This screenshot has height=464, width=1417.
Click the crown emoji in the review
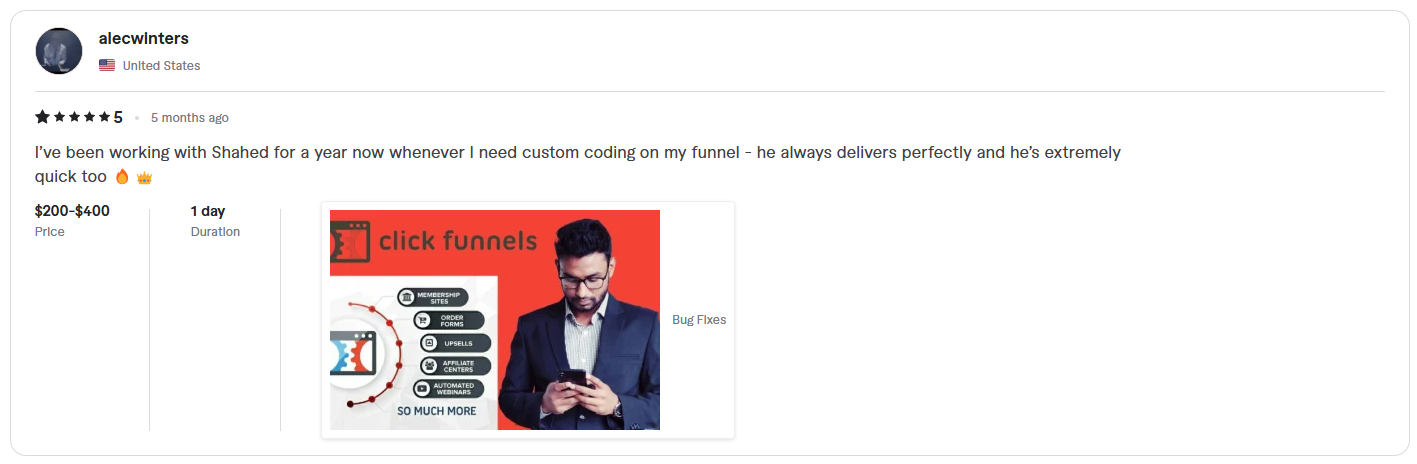(x=144, y=177)
